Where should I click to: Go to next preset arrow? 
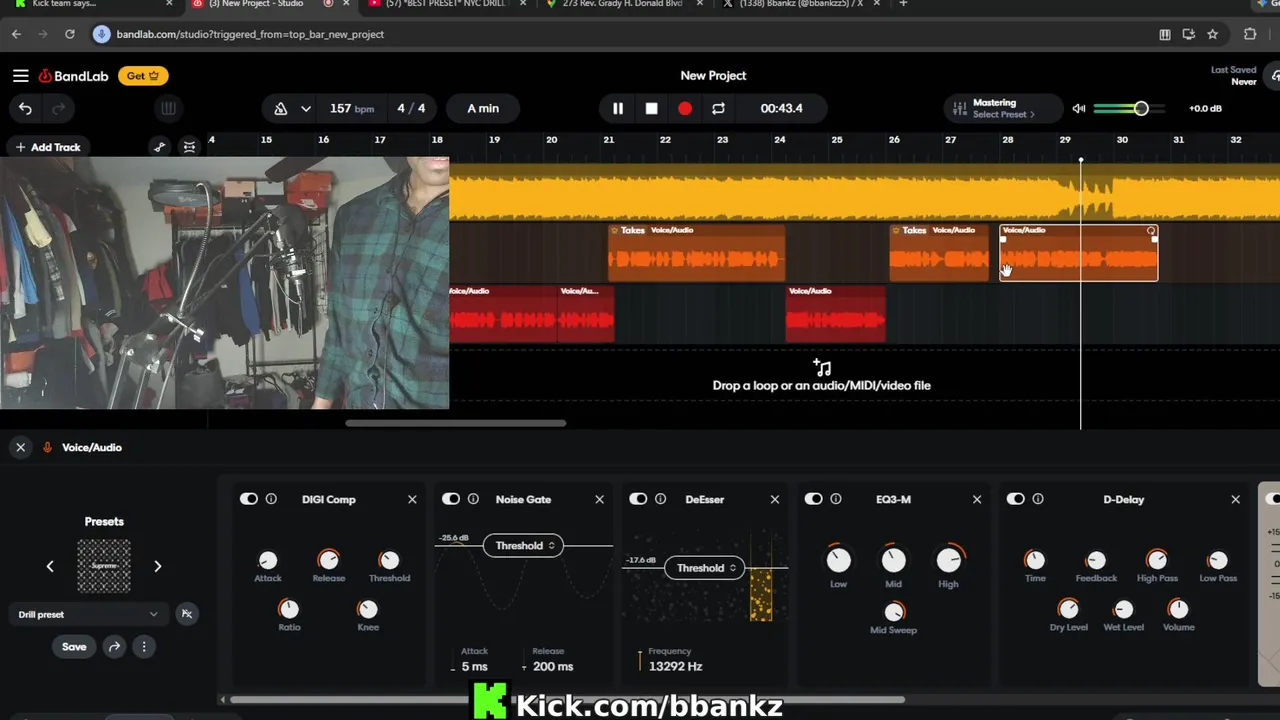[x=157, y=566]
